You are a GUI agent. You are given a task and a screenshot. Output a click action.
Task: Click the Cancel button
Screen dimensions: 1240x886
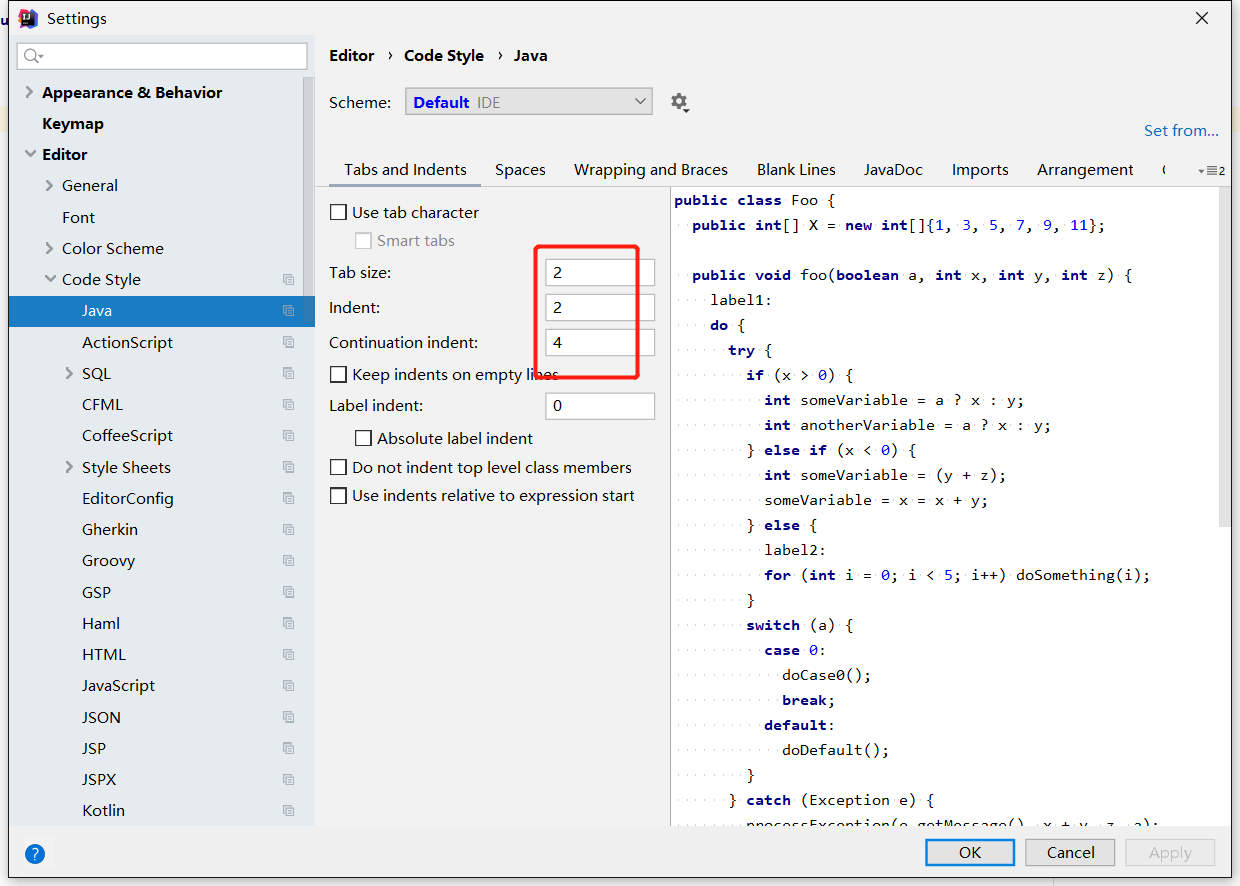click(1070, 853)
